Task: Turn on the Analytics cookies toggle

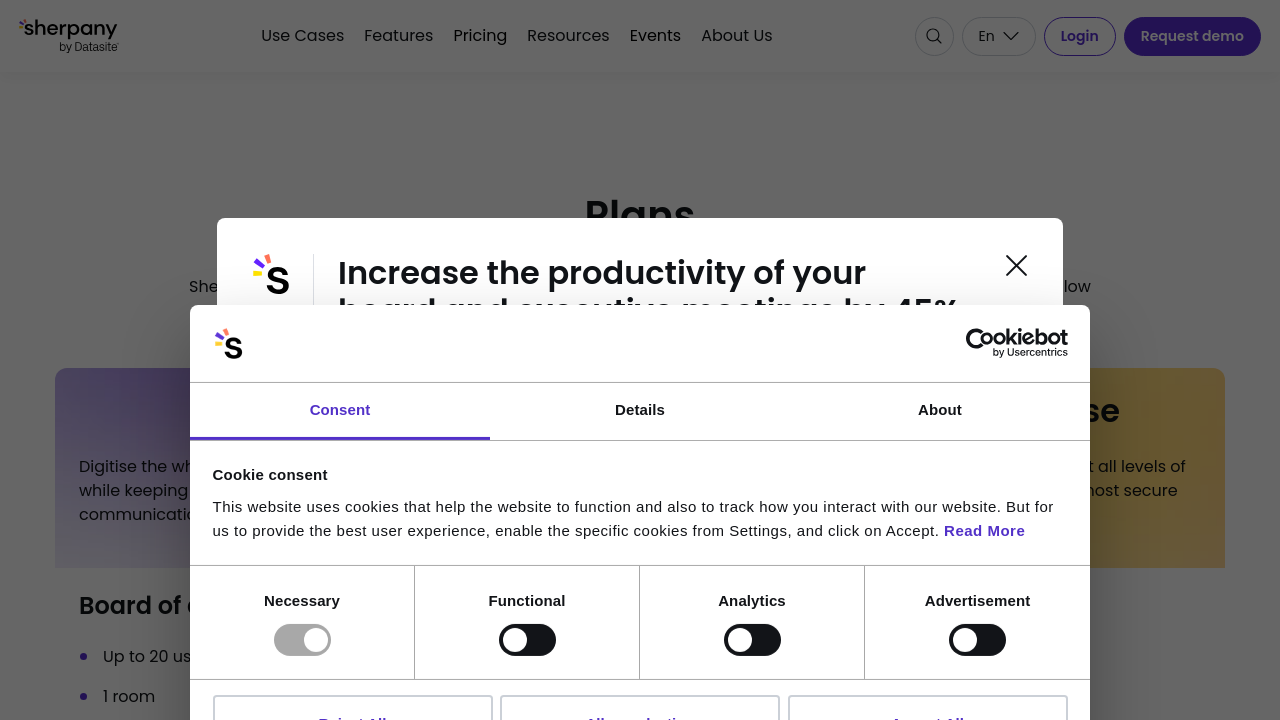Action: point(752,640)
